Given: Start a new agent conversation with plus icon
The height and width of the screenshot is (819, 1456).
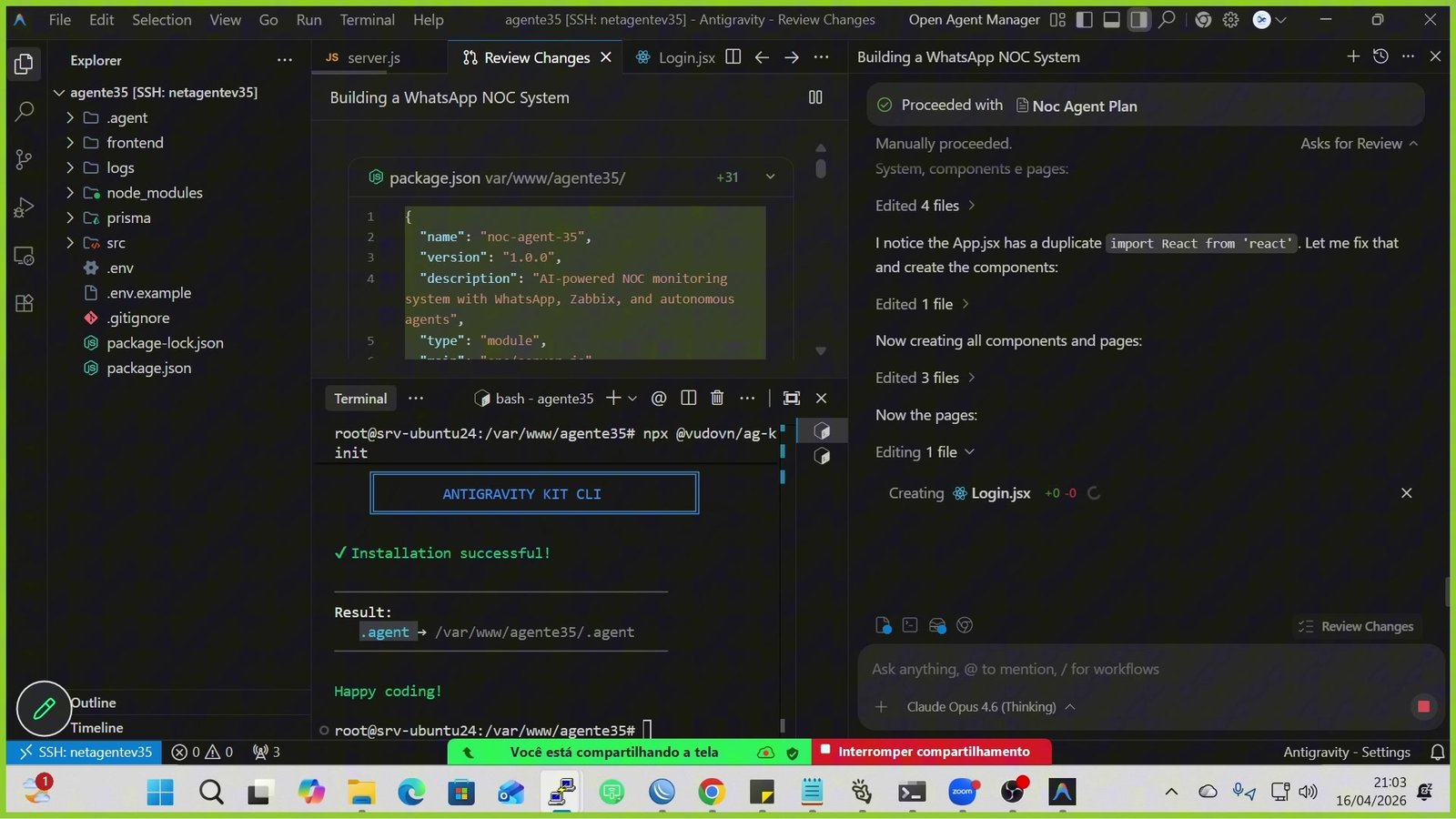Looking at the screenshot, I should [x=1353, y=56].
